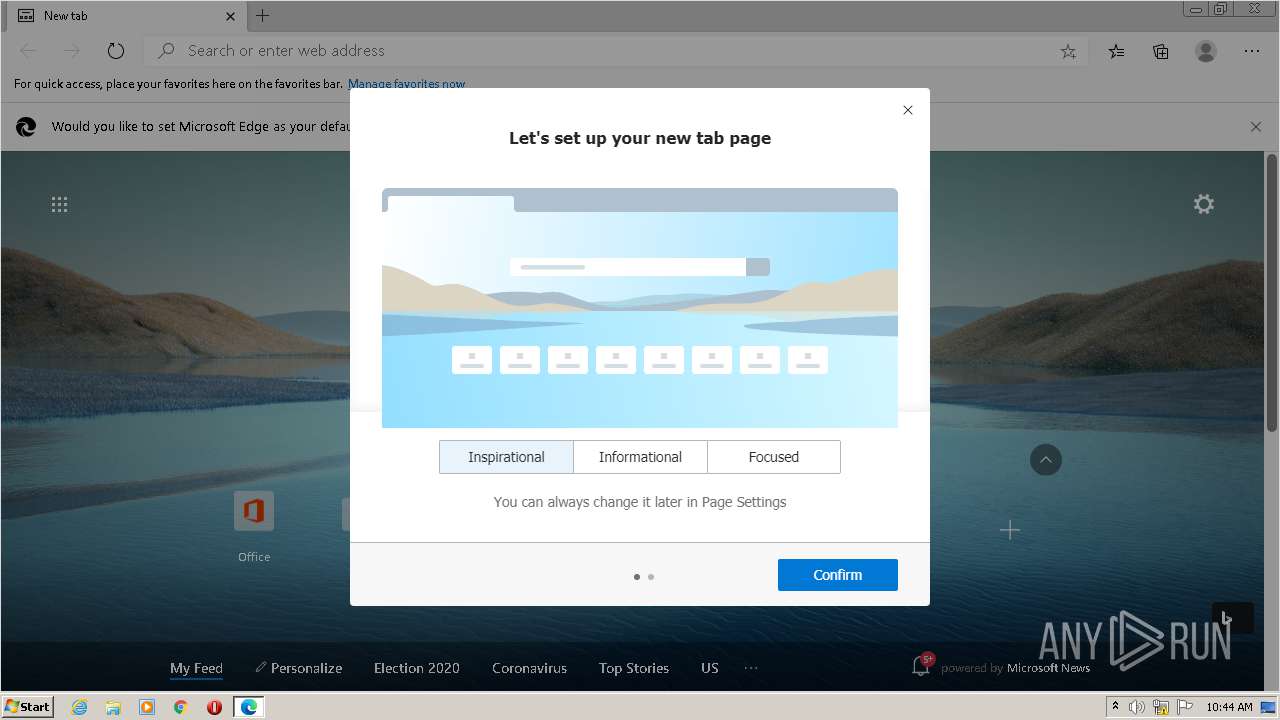
Task: Click the Edge logo in prompt bar
Action: pos(26,127)
